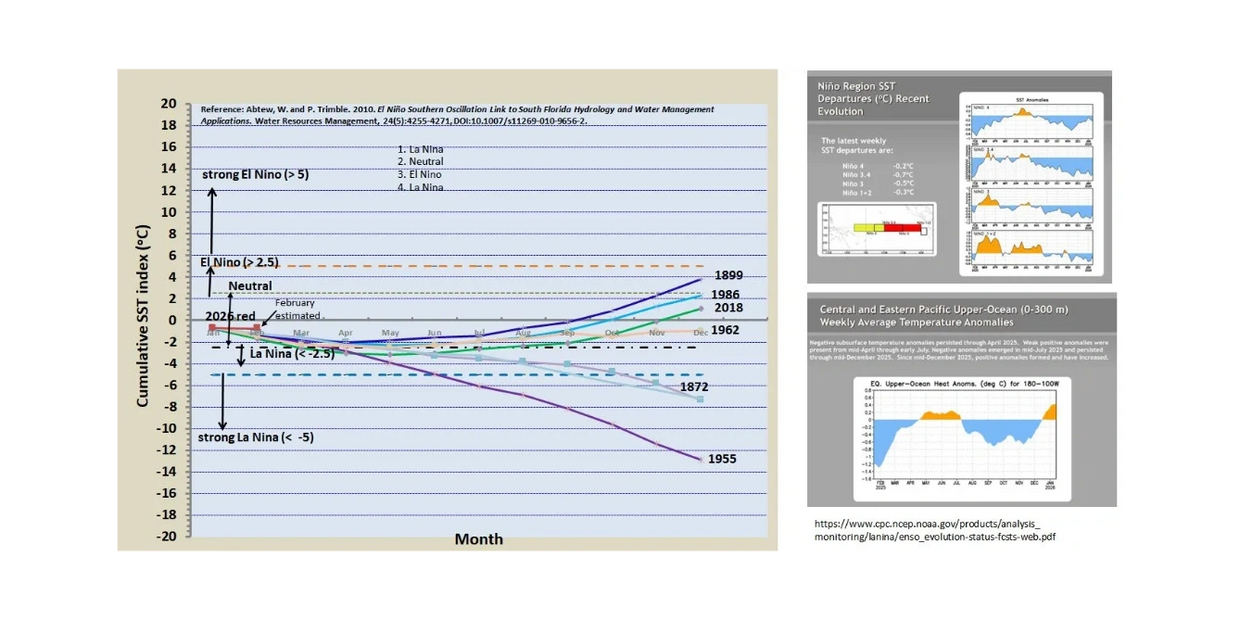
Task: Click the 1955 line label
Action: tap(722, 459)
